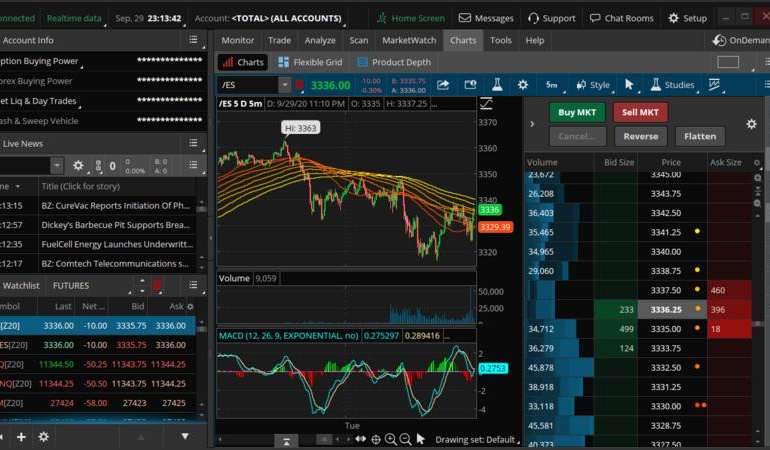
Task: Click the flask icon beside share buttons
Action: (x=497, y=85)
